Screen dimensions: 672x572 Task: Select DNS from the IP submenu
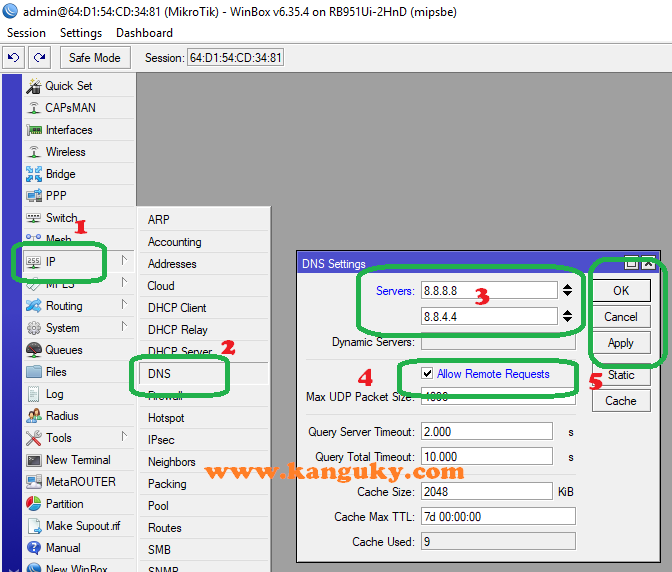click(204, 374)
